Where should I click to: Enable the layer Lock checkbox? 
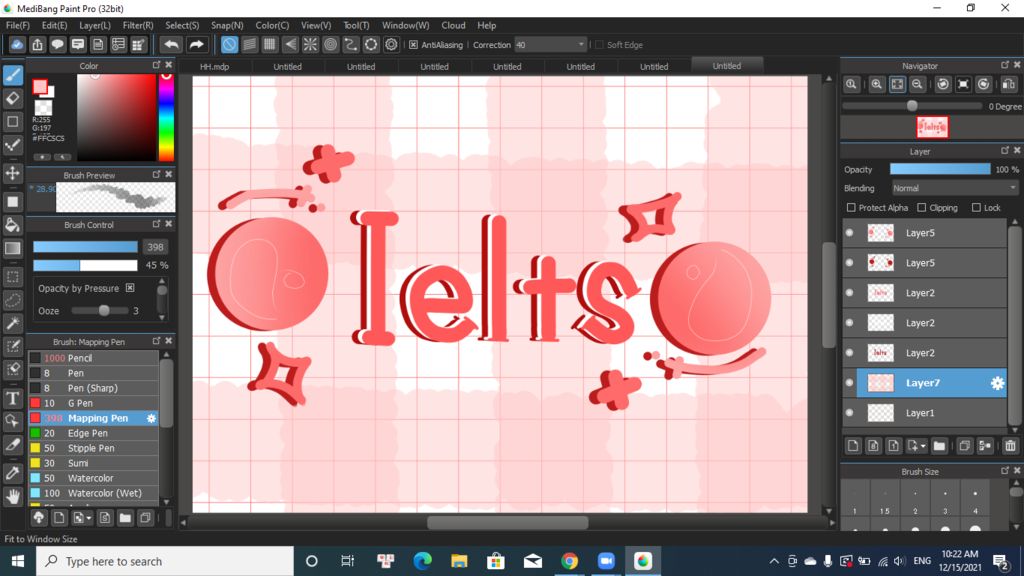976,208
